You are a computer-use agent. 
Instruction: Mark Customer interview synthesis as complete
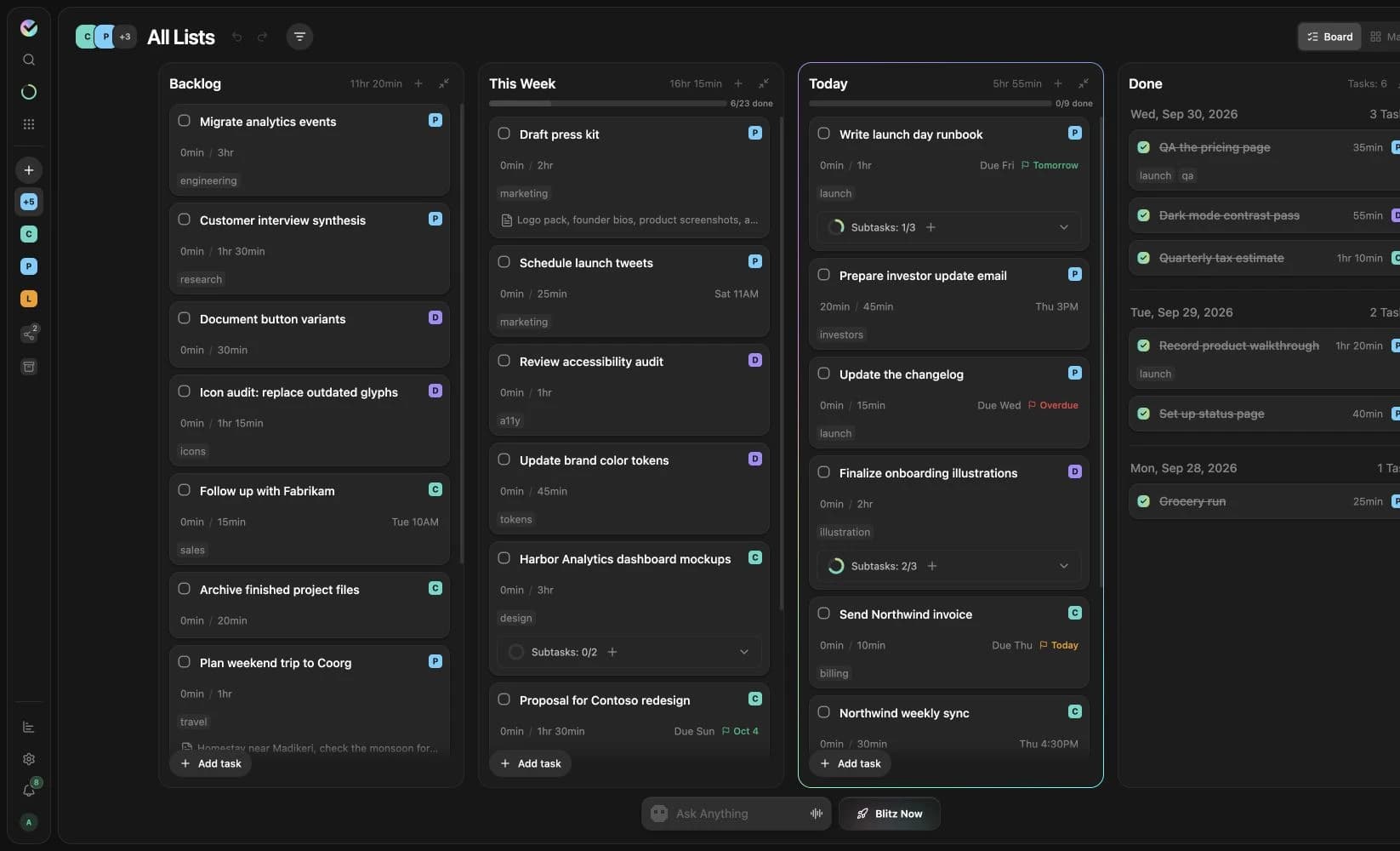tap(184, 220)
